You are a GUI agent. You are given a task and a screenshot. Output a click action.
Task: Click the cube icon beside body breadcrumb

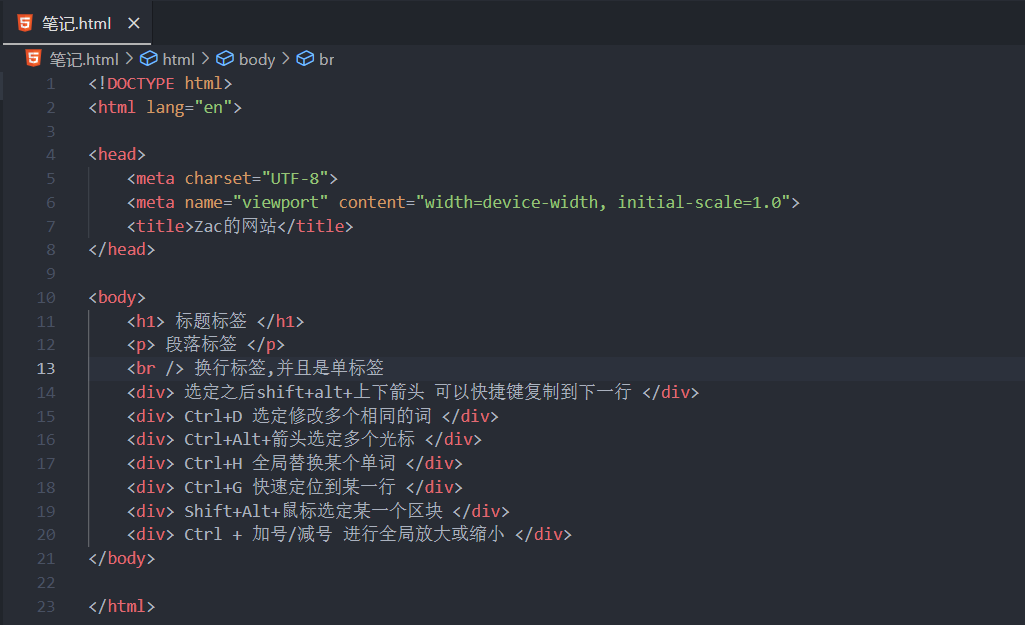(x=225, y=59)
